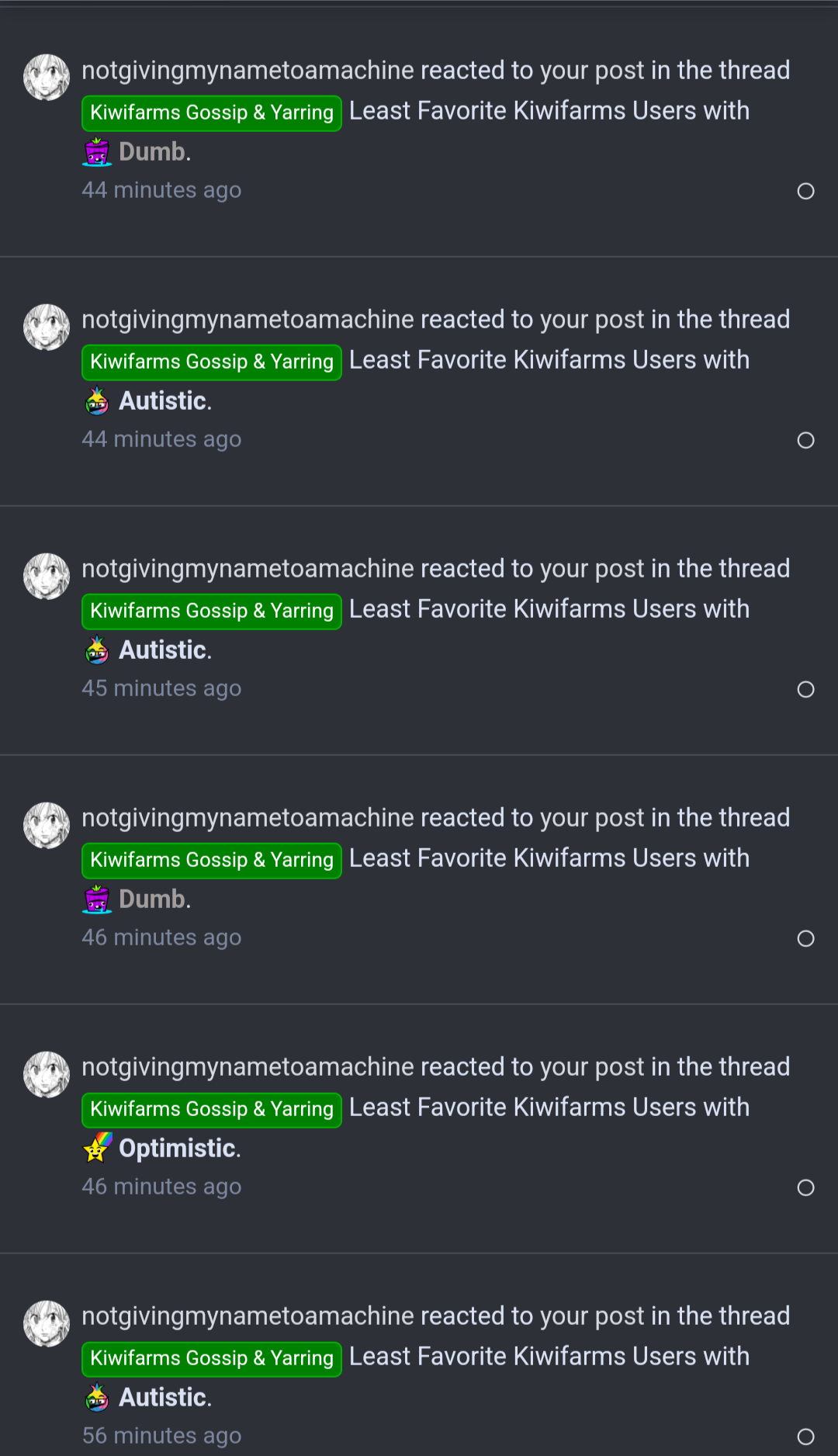Click the Optimistic star reaction icon
This screenshot has width=838, height=1456.
click(97, 1148)
